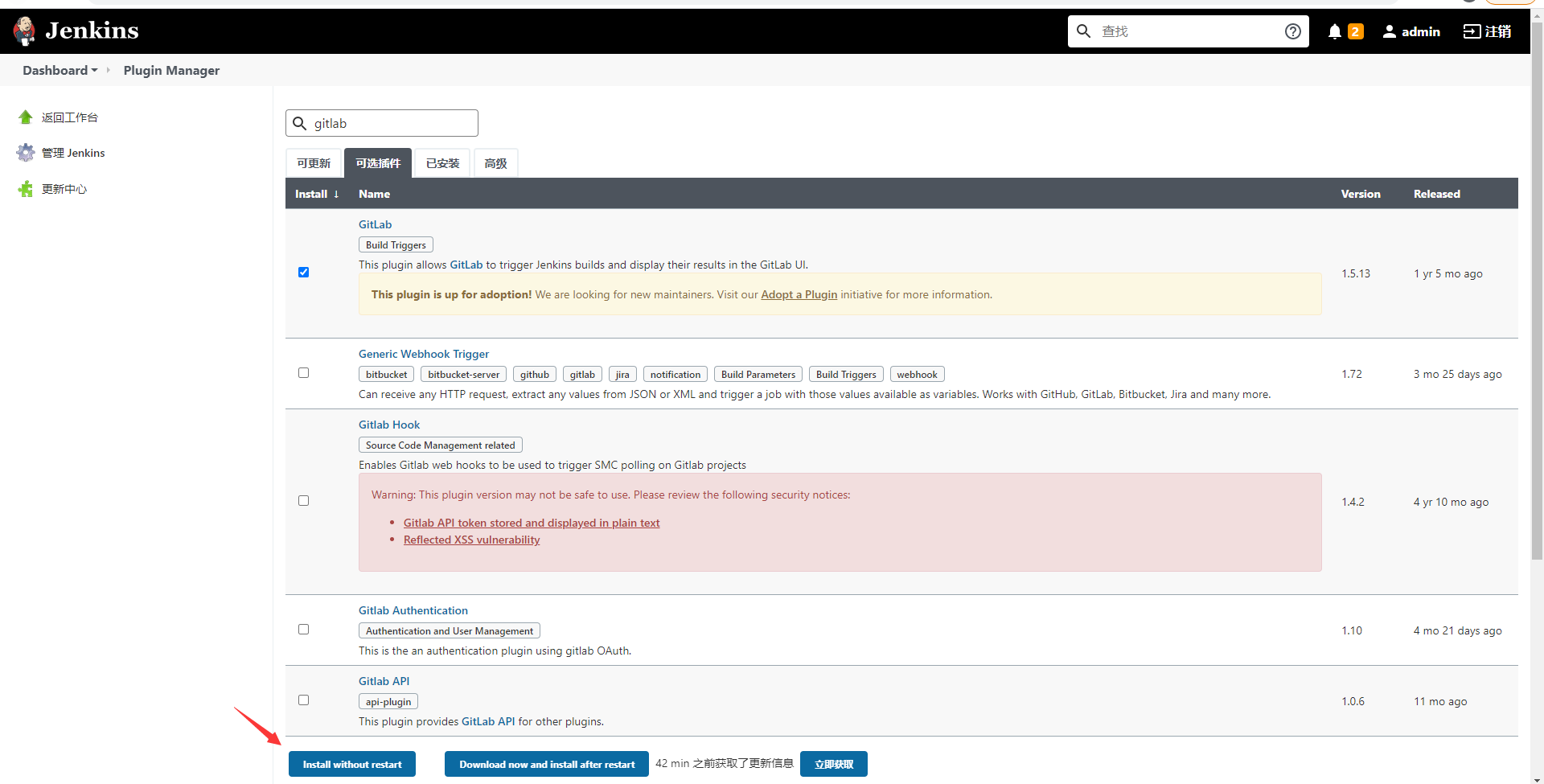Click the webhook category tag
This screenshot has height=784, width=1544.
pos(918,375)
